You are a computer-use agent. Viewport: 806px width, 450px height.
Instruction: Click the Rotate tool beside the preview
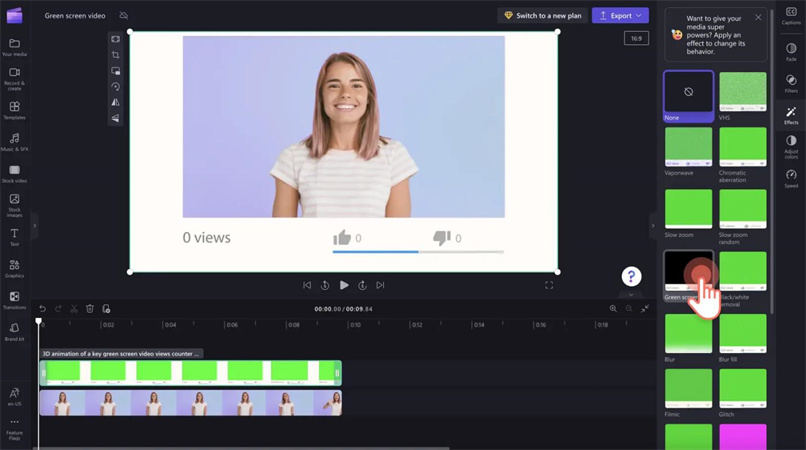tap(116, 87)
